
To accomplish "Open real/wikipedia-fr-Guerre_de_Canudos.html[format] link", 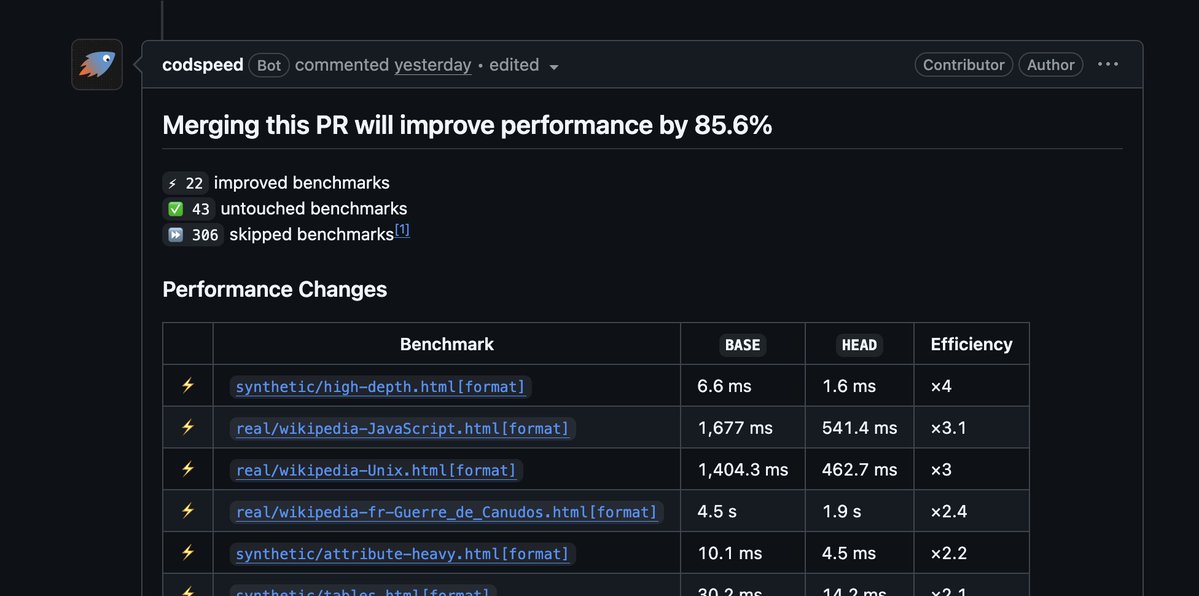I will [447, 512].
